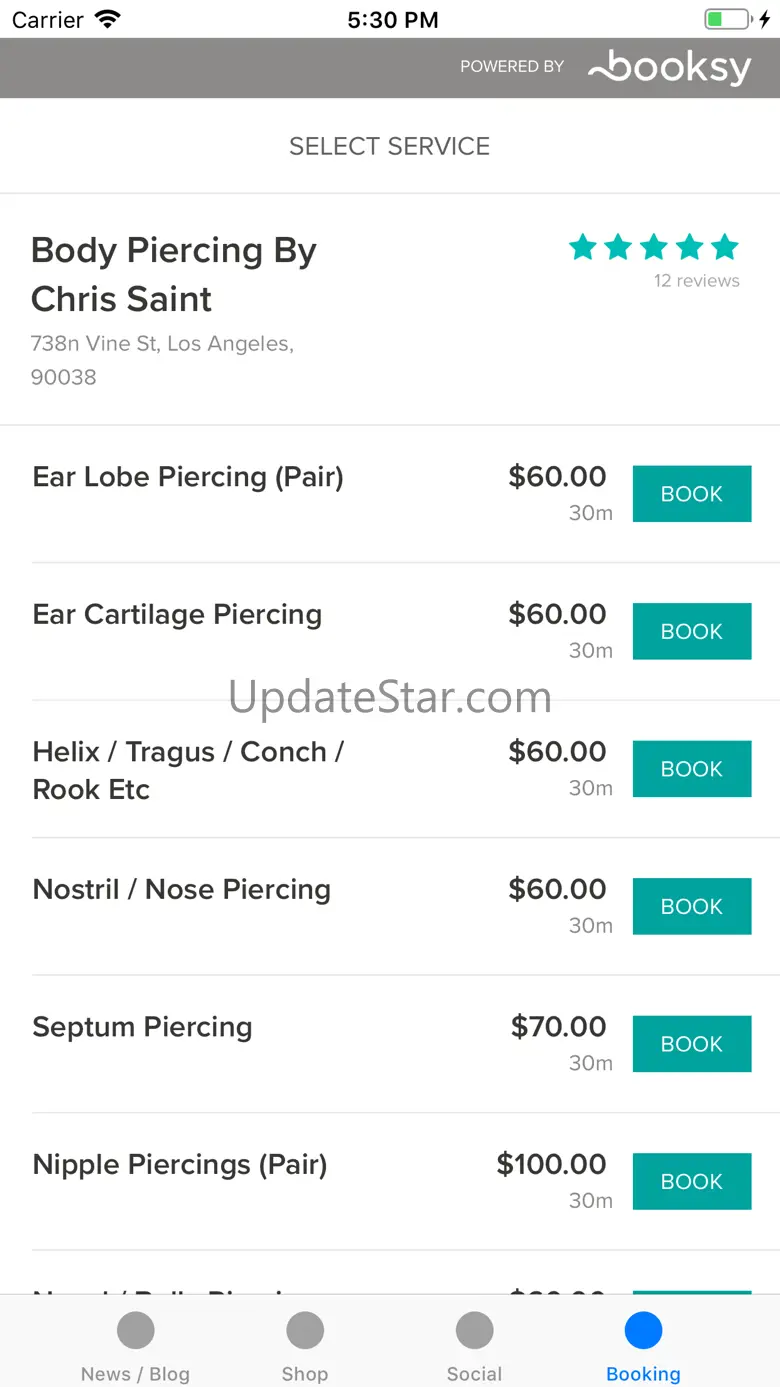Book the Nostril / Nose Piercing

click(691, 906)
